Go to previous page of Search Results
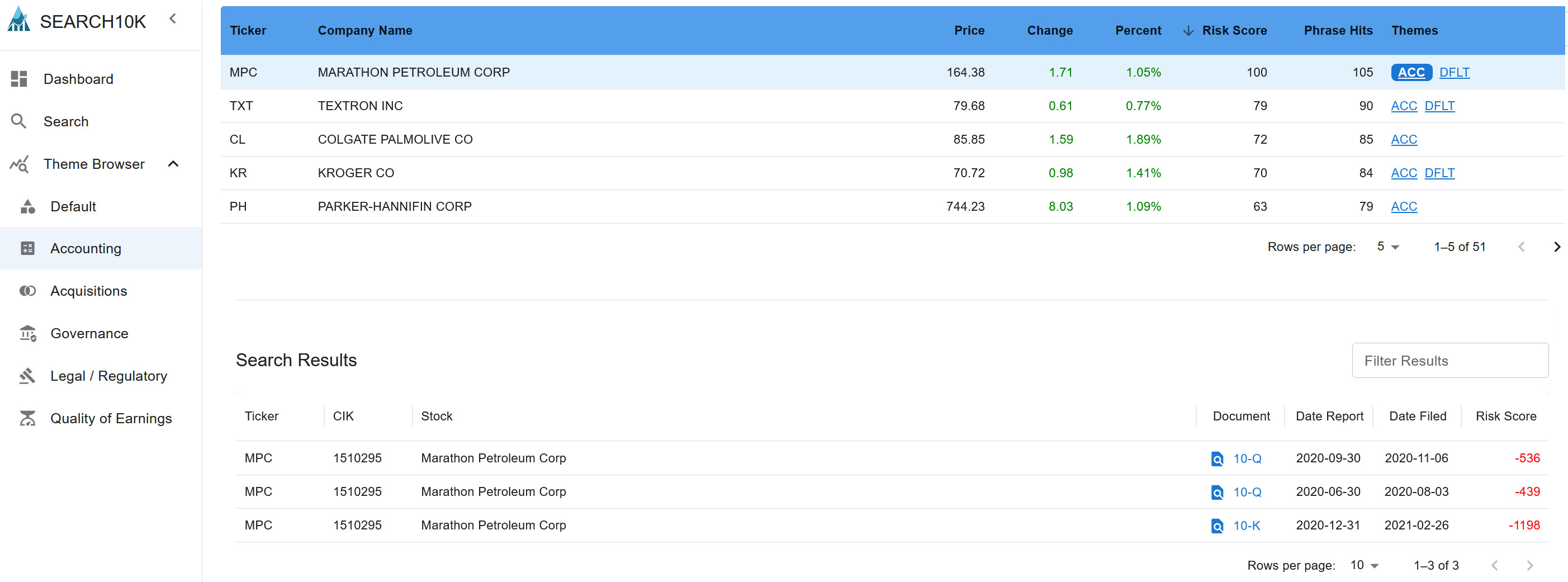1568x582 pixels. 1494,566
